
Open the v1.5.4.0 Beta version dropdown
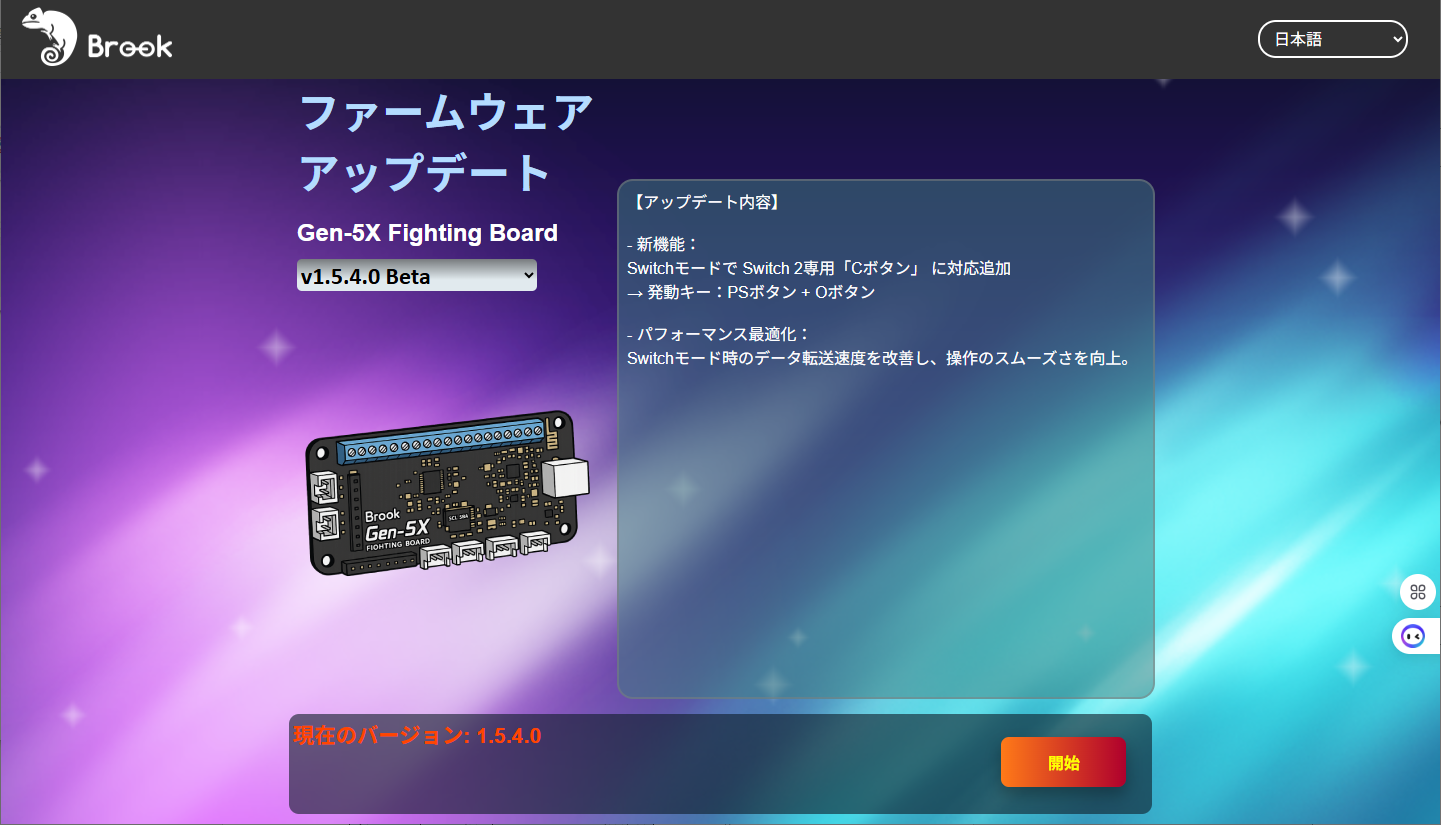(417, 276)
